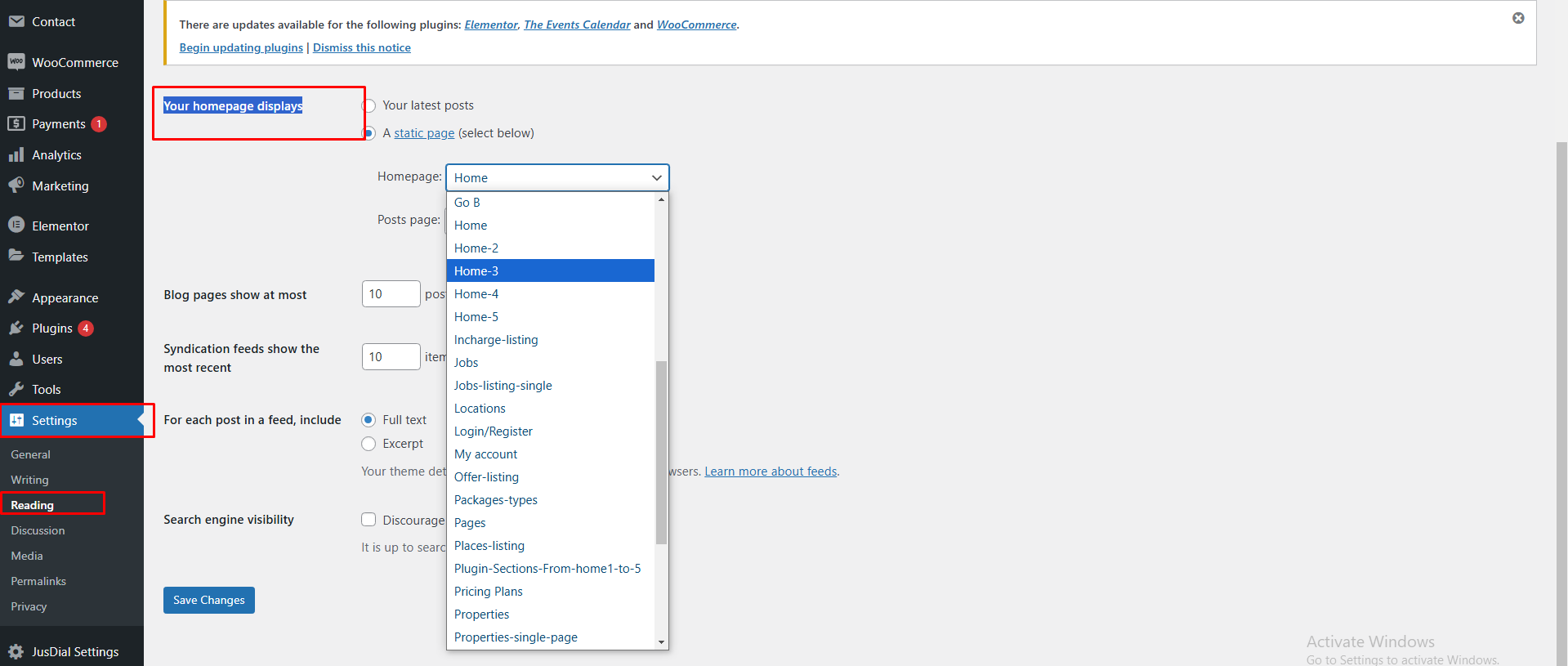Open General settings submenu
This screenshot has height=666, width=1568.
coord(30,454)
